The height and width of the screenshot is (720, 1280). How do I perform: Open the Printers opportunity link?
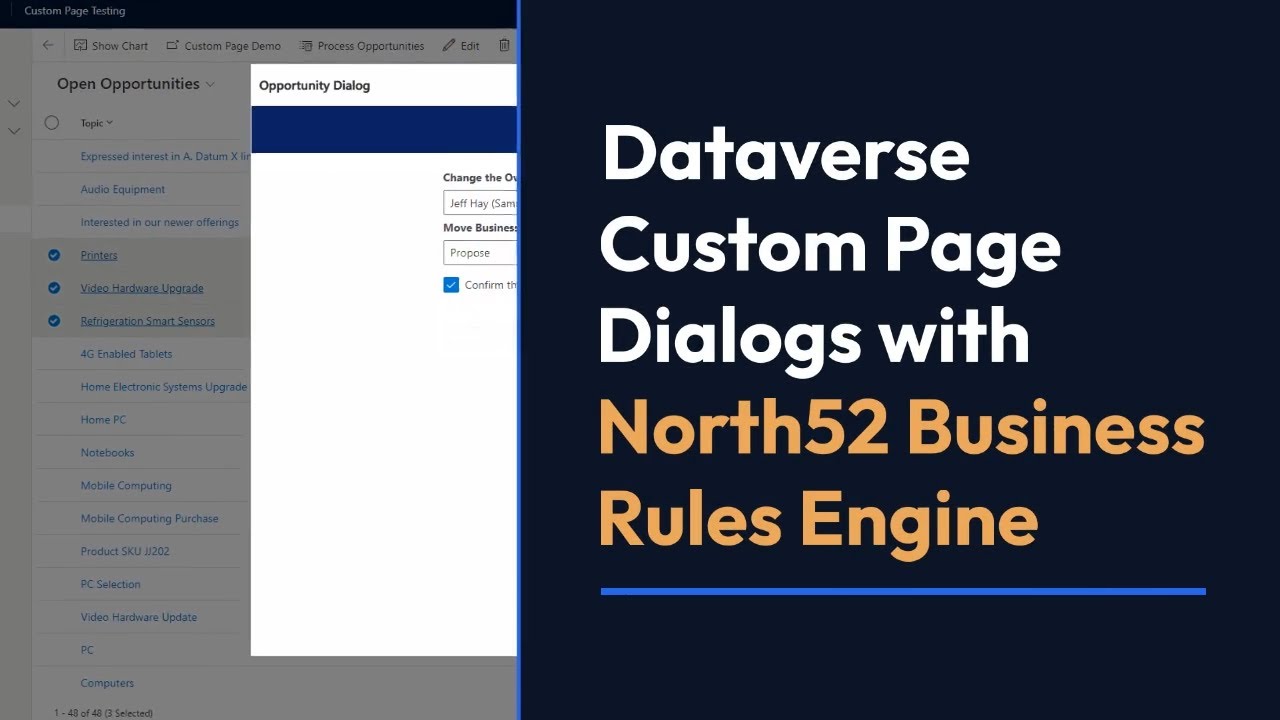(99, 255)
